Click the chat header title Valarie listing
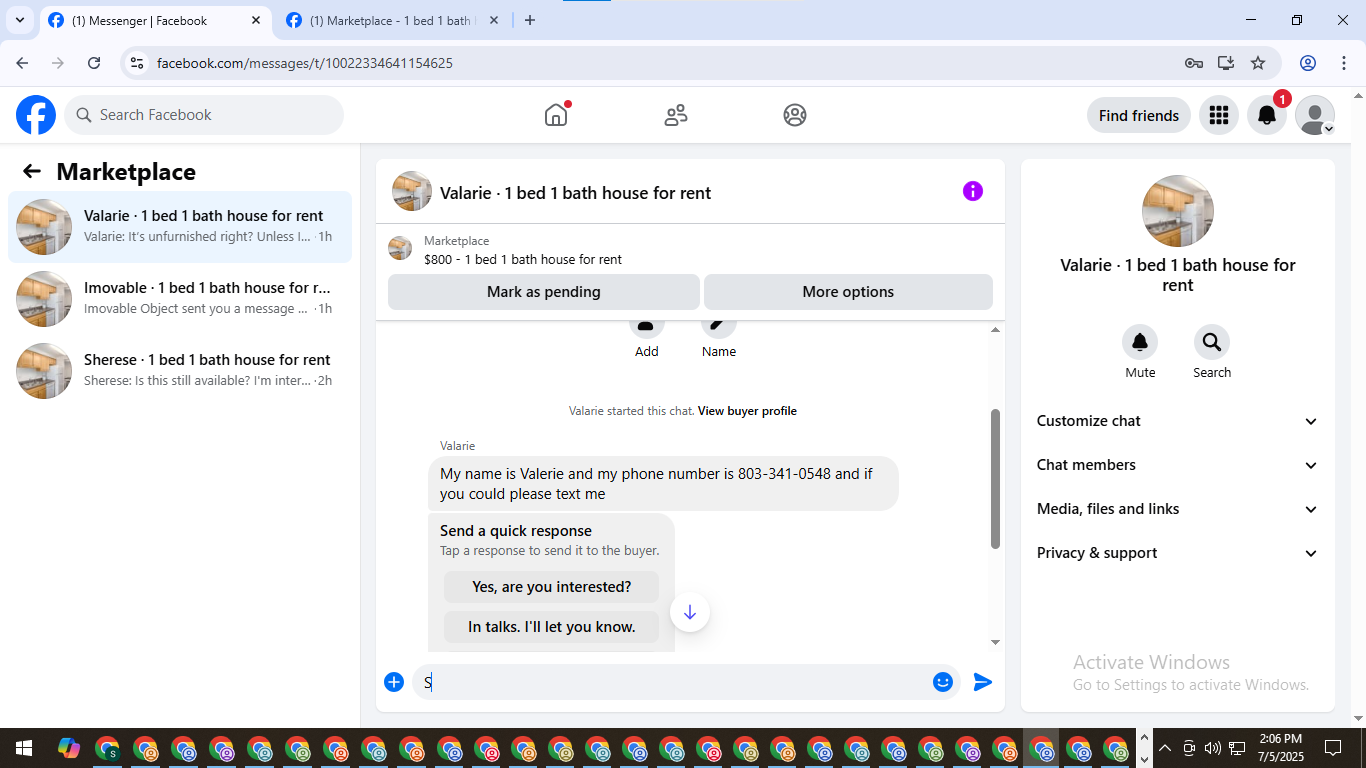The height and width of the screenshot is (768, 1366). 575,193
